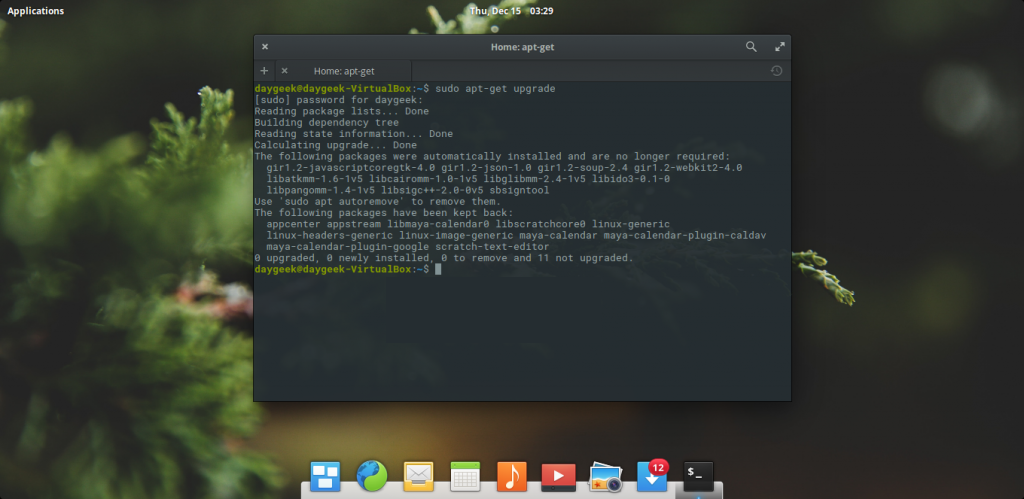1024x499 pixels.
Task: Click the 'maya-calendar-plugin-caldav' package name
Action: pos(685,236)
